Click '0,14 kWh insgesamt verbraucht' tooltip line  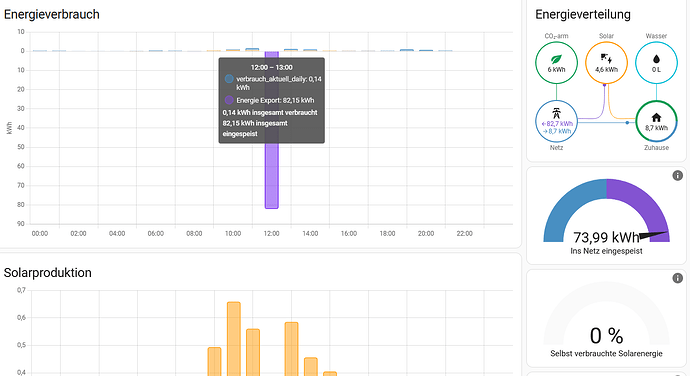click(x=270, y=113)
